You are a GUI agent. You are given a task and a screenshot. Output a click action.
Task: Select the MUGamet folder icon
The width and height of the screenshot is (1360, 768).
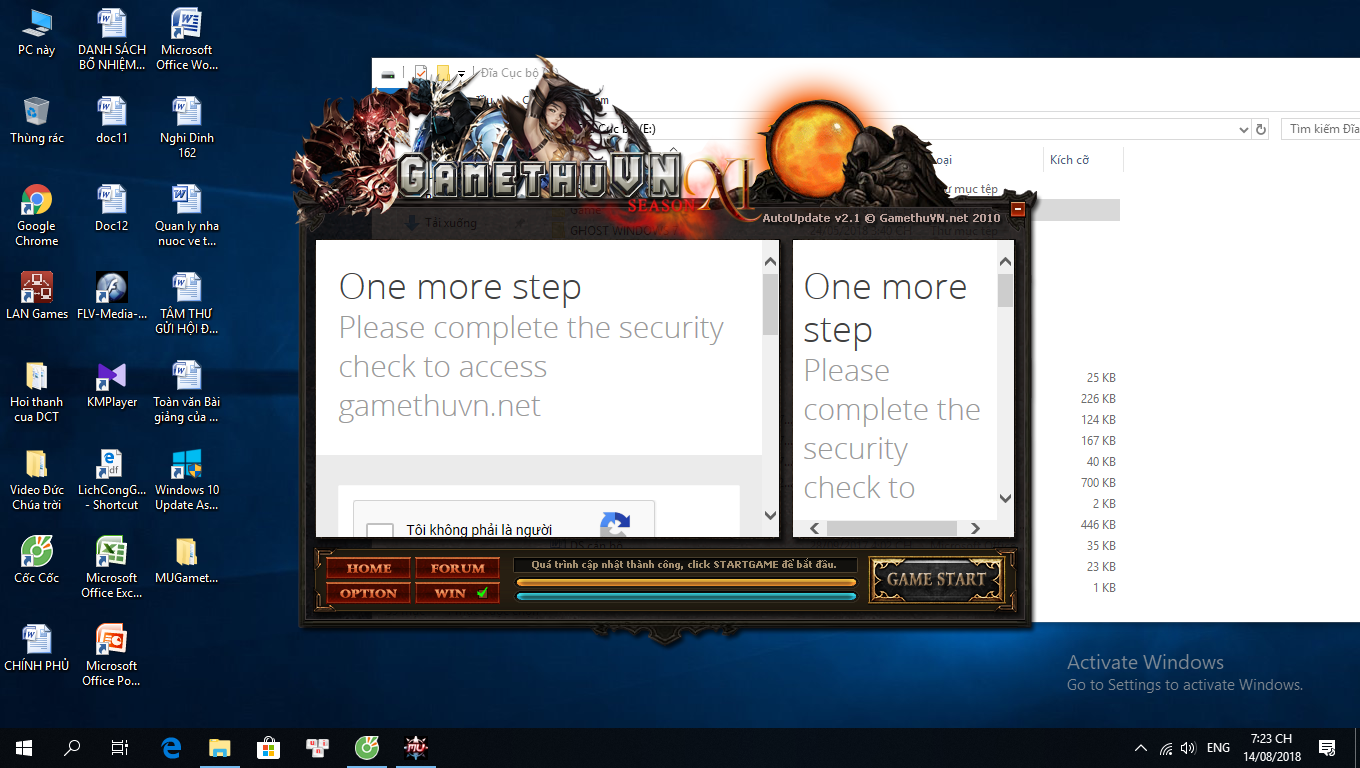pos(186,560)
